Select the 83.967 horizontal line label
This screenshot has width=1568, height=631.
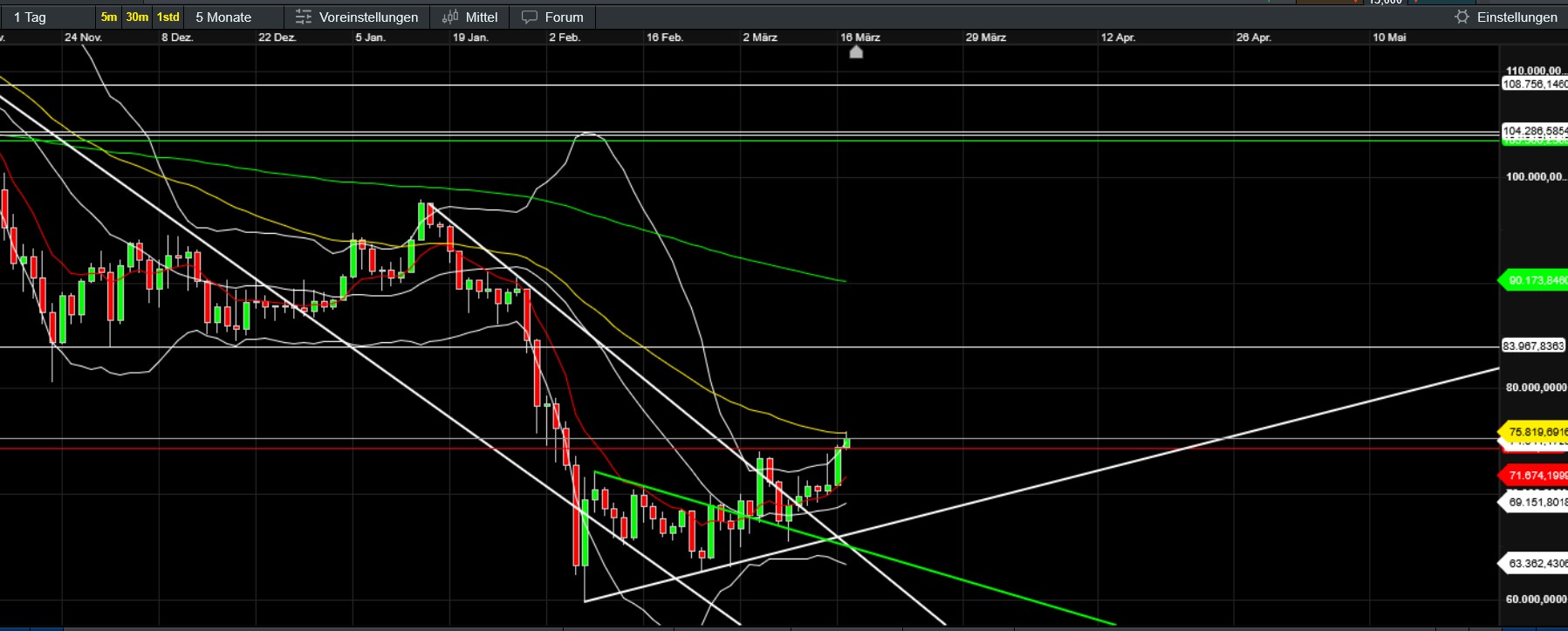(1533, 346)
